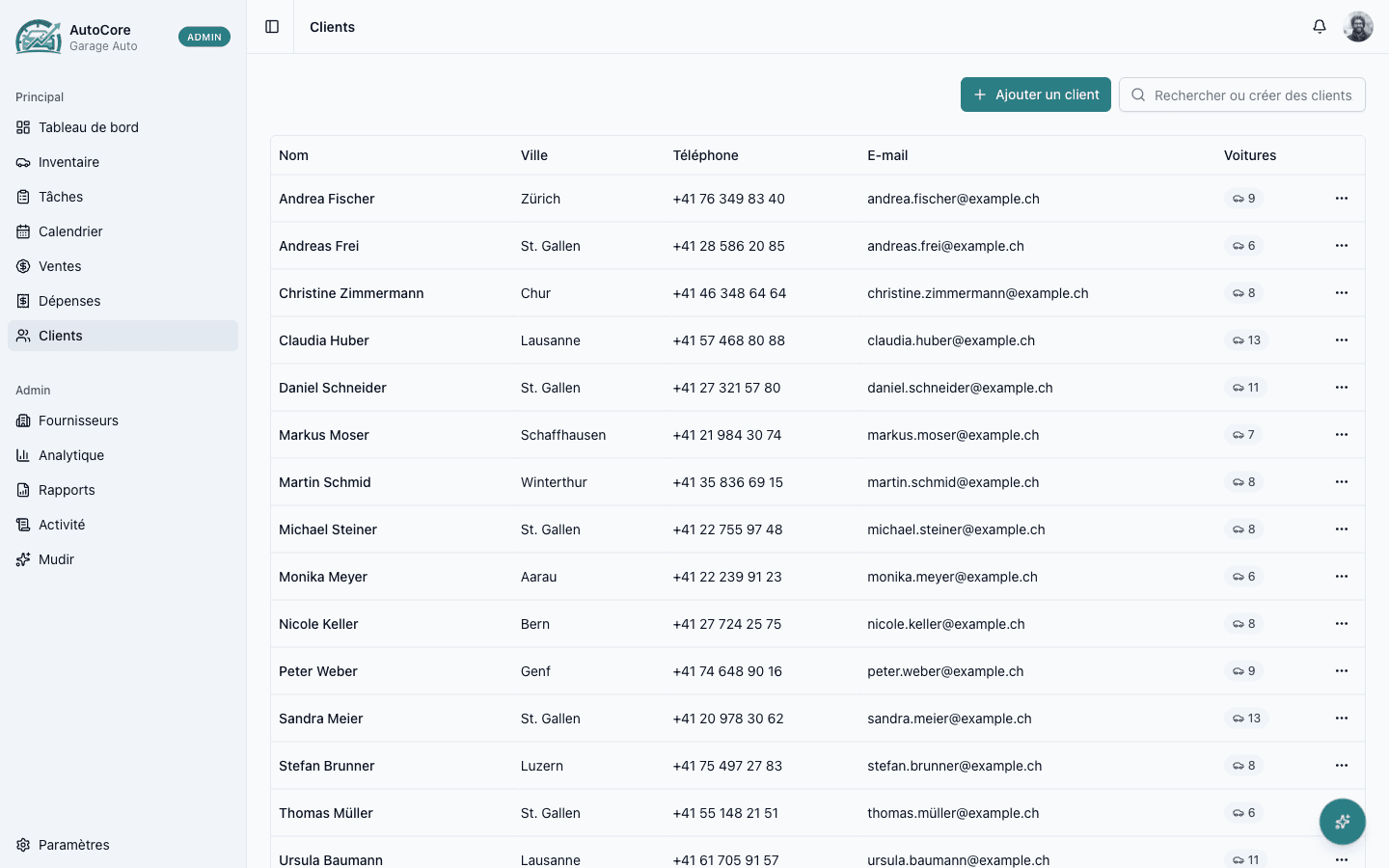This screenshot has width=1389, height=868.
Task: Click the Nom column header
Action: click(x=293, y=155)
